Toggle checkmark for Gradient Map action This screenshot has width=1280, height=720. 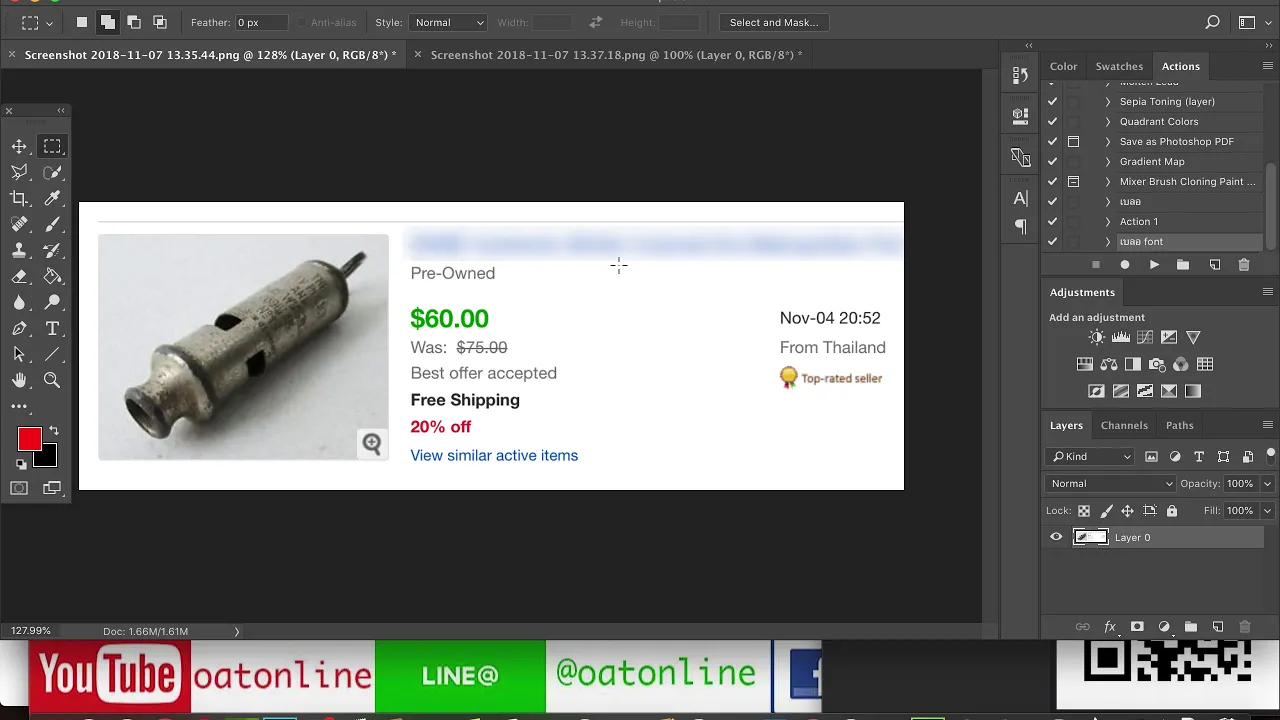(1052, 162)
